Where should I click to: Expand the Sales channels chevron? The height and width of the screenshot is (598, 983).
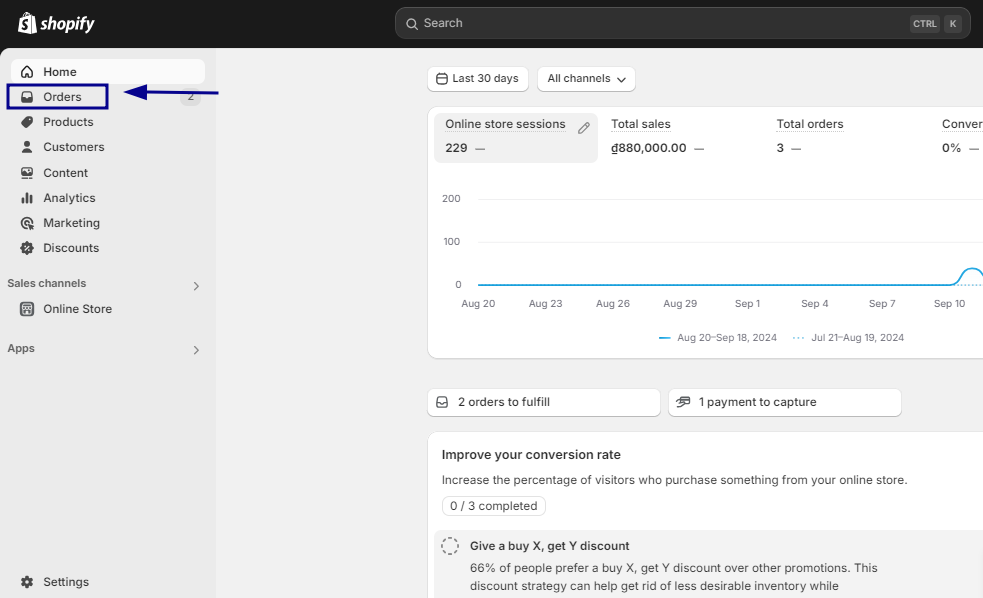click(x=196, y=286)
